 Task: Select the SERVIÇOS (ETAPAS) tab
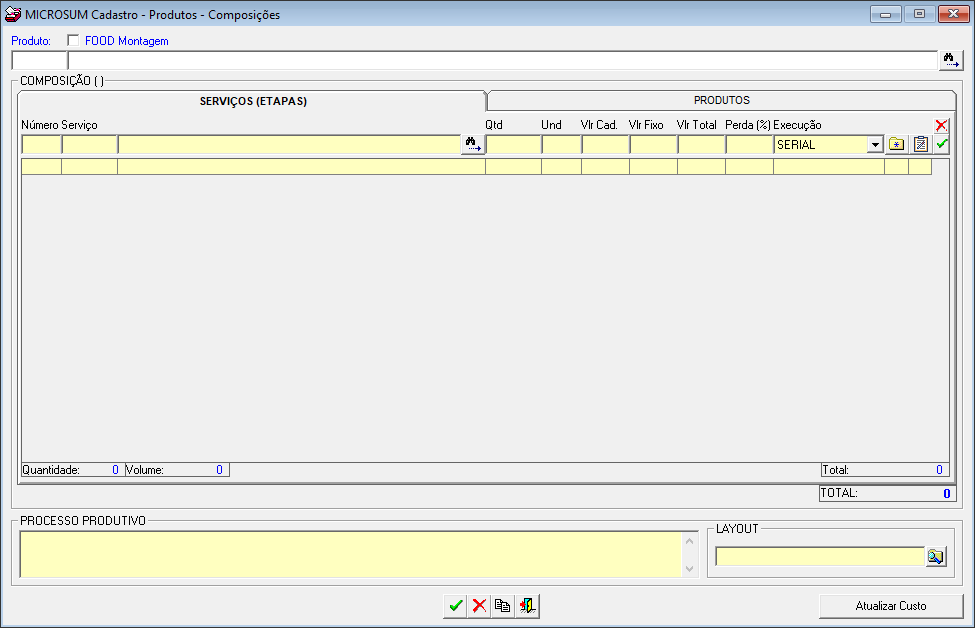tap(252, 101)
